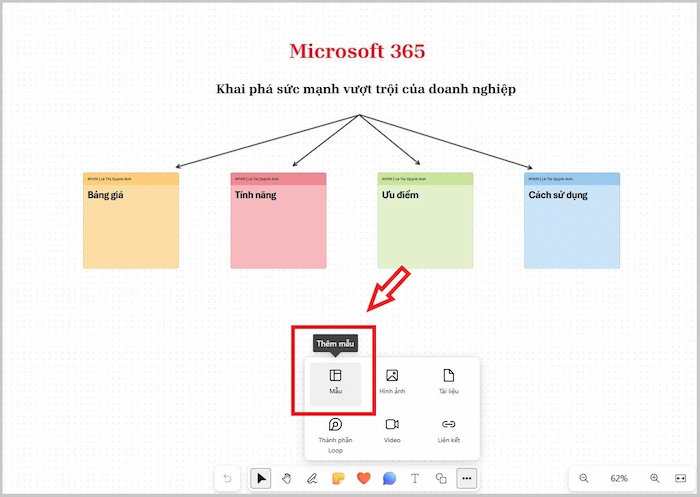Activate the pan hand tool
Screen dimensions: 700x497
click(286, 479)
